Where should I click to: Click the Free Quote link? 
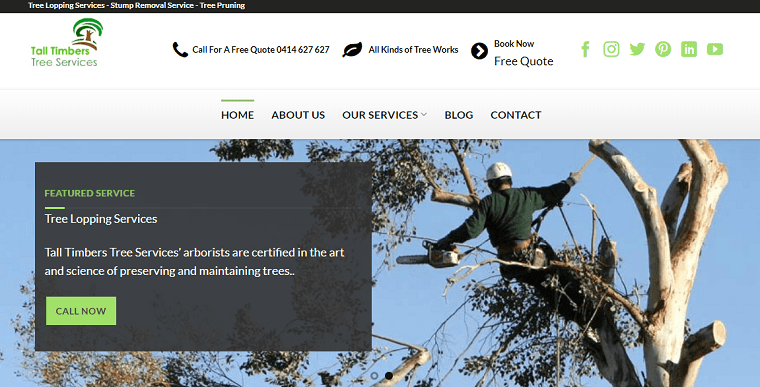[x=523, y=61]
